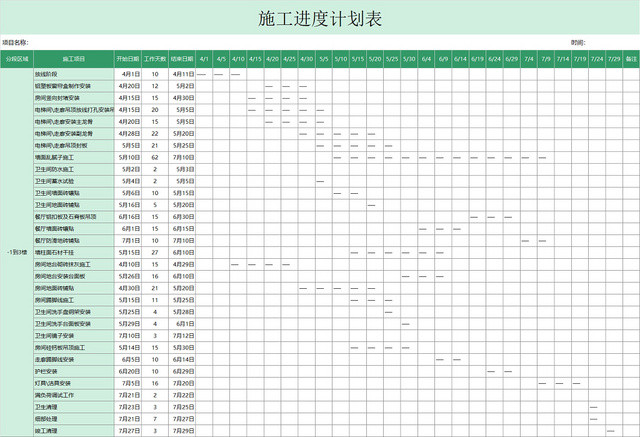This screenshot has width=640, height=437.
Task: Select the -1到3楼 zone cell
Action: click(17, 253)
